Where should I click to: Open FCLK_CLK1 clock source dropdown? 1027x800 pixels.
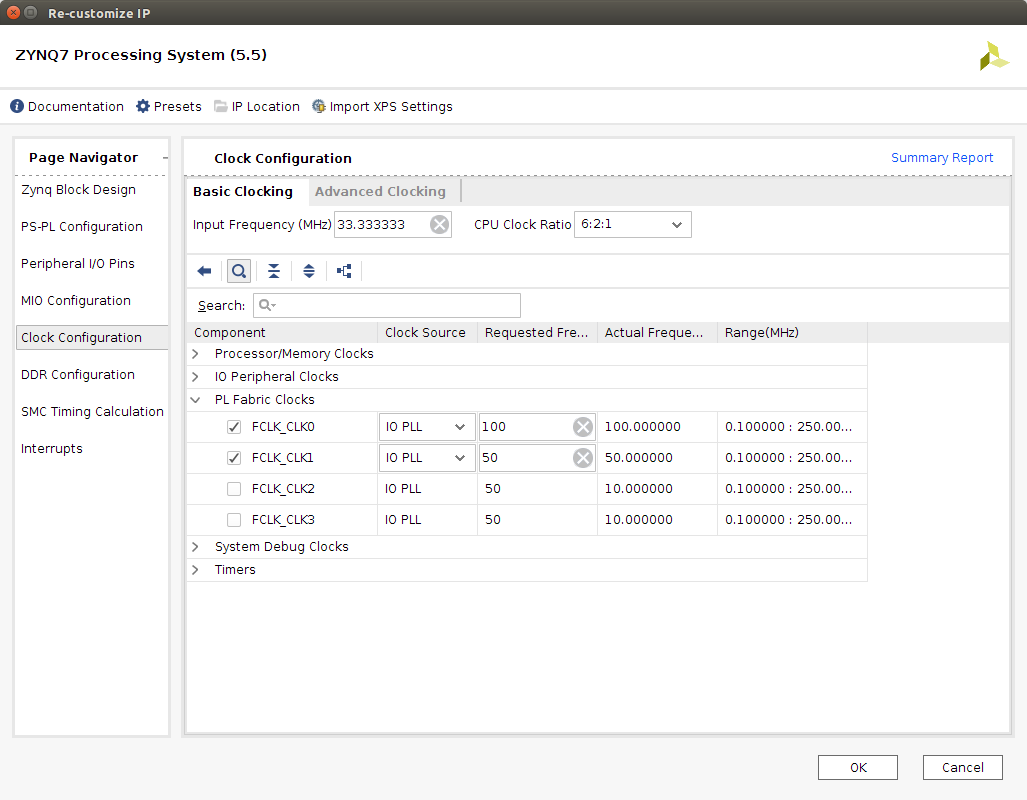coord(425,458)
